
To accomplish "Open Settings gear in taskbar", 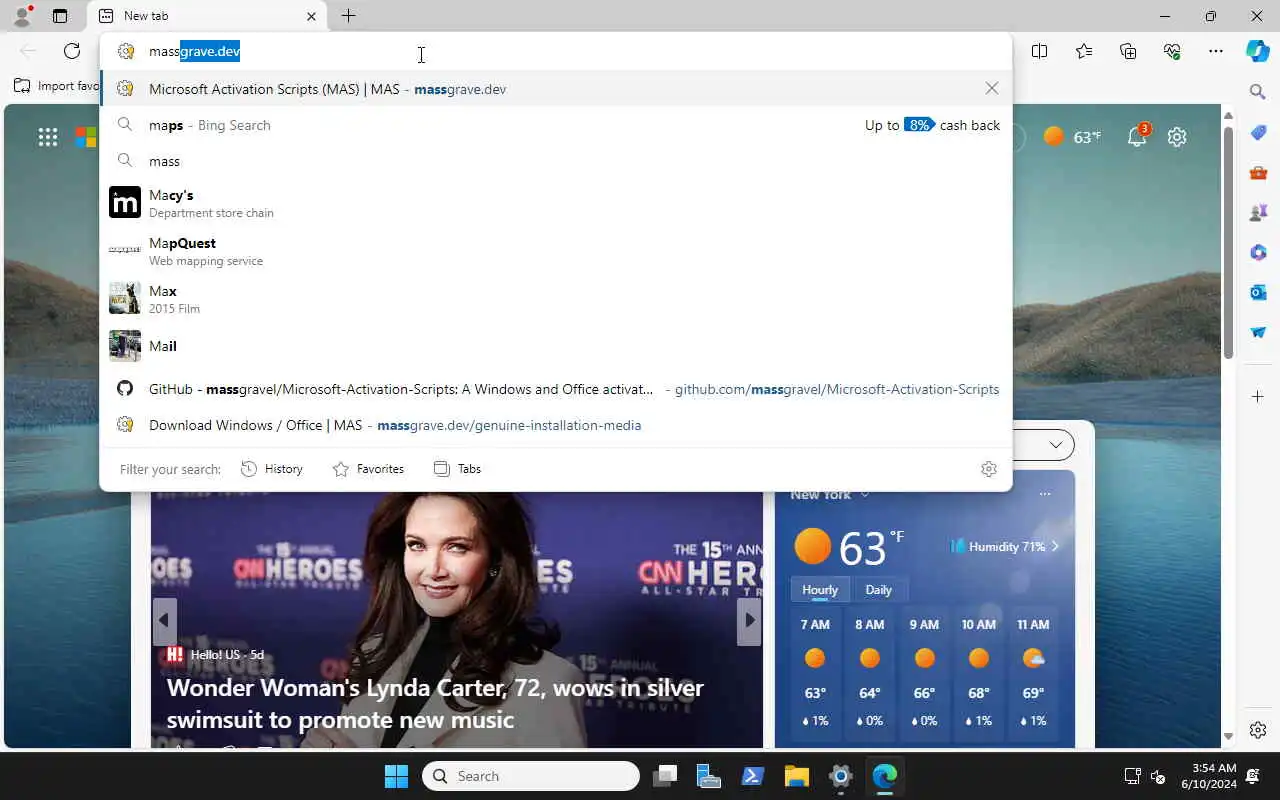I will (x=841, y=776).
